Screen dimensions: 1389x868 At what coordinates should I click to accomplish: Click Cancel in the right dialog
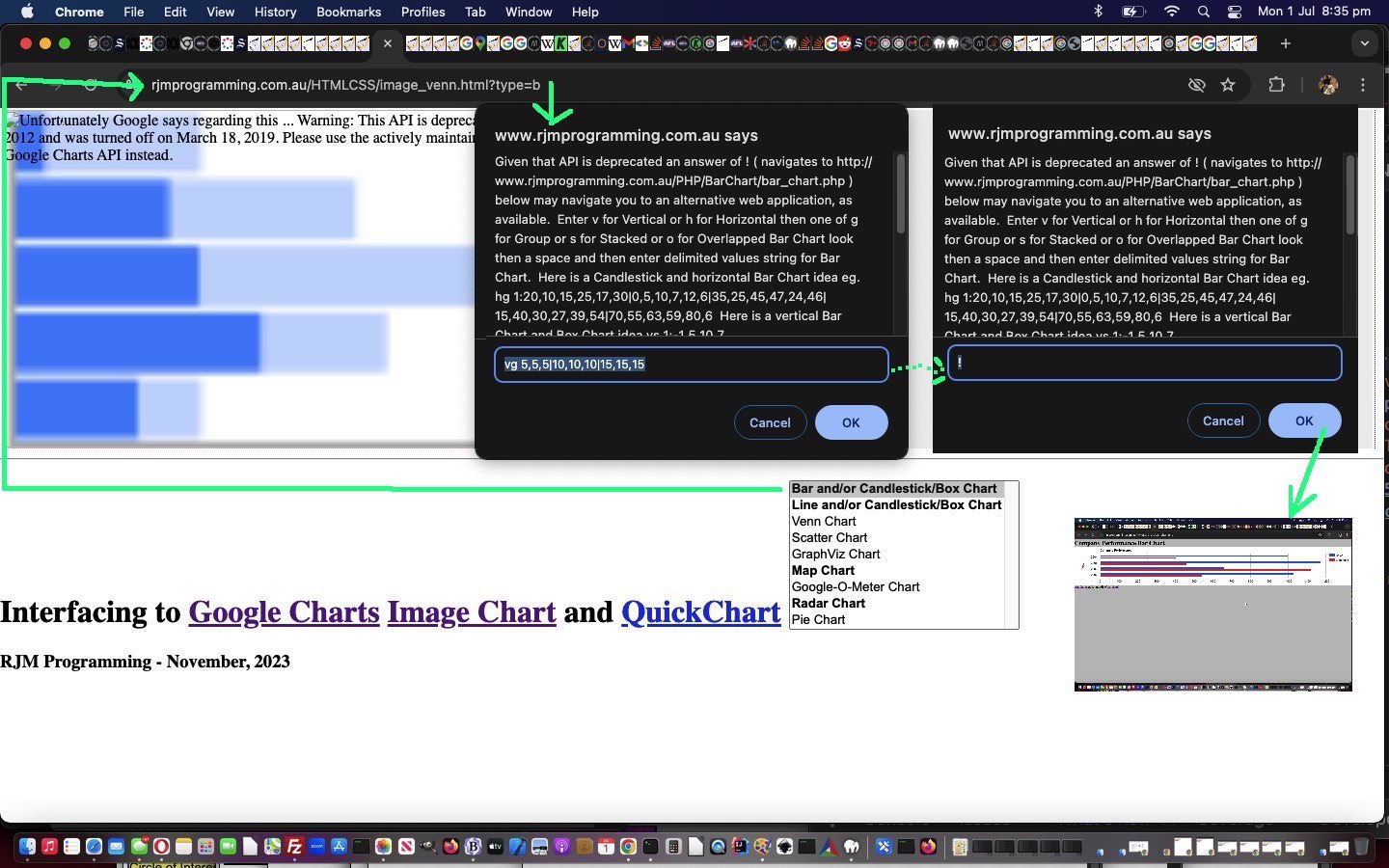1223,420
